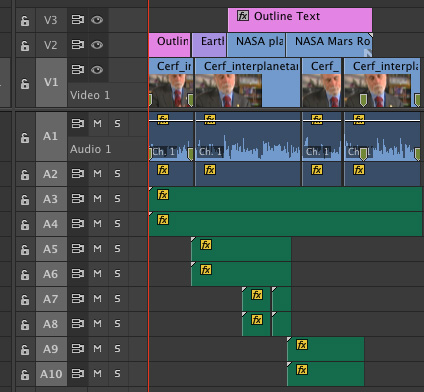Click fx badge on A9 audio clip

302,344
